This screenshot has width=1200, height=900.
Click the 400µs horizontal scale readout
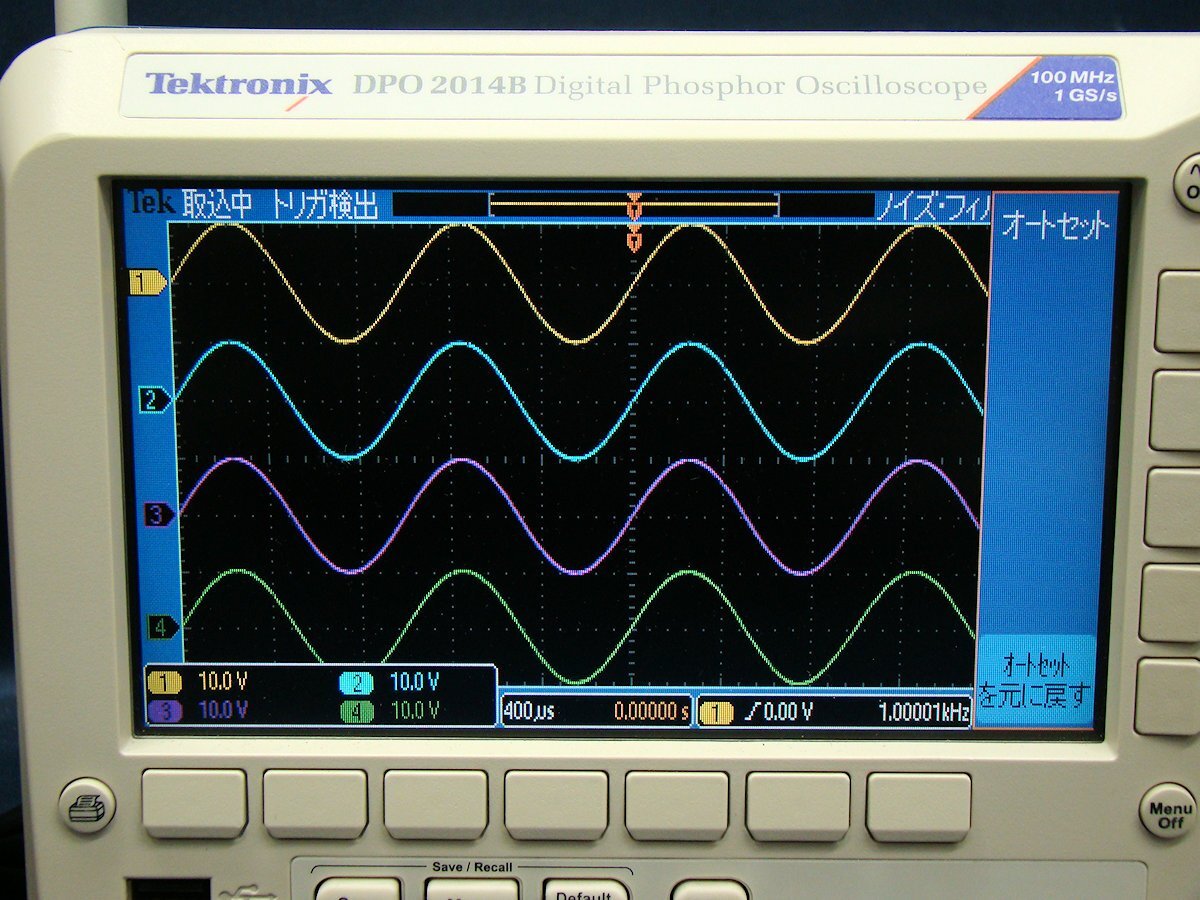529,711
